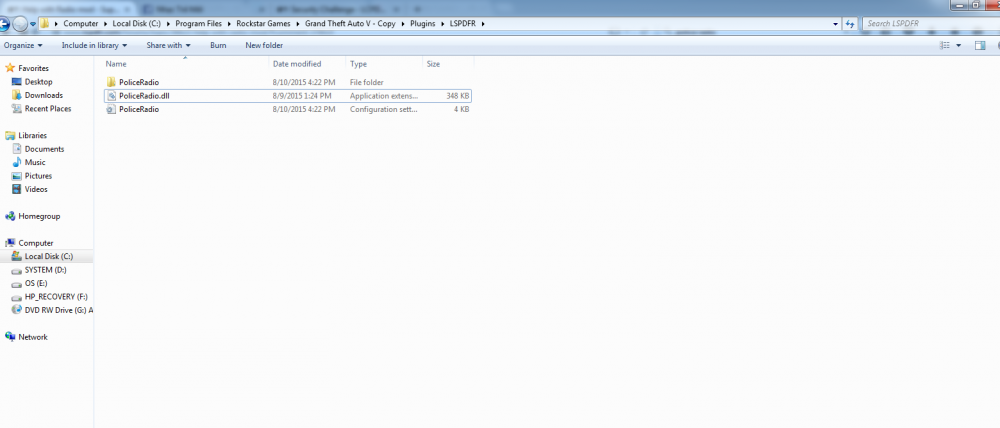Screen dimensions: 1000x428
Task: Select Homegroup in navigation pane
Action: click(x=39, y=216)
